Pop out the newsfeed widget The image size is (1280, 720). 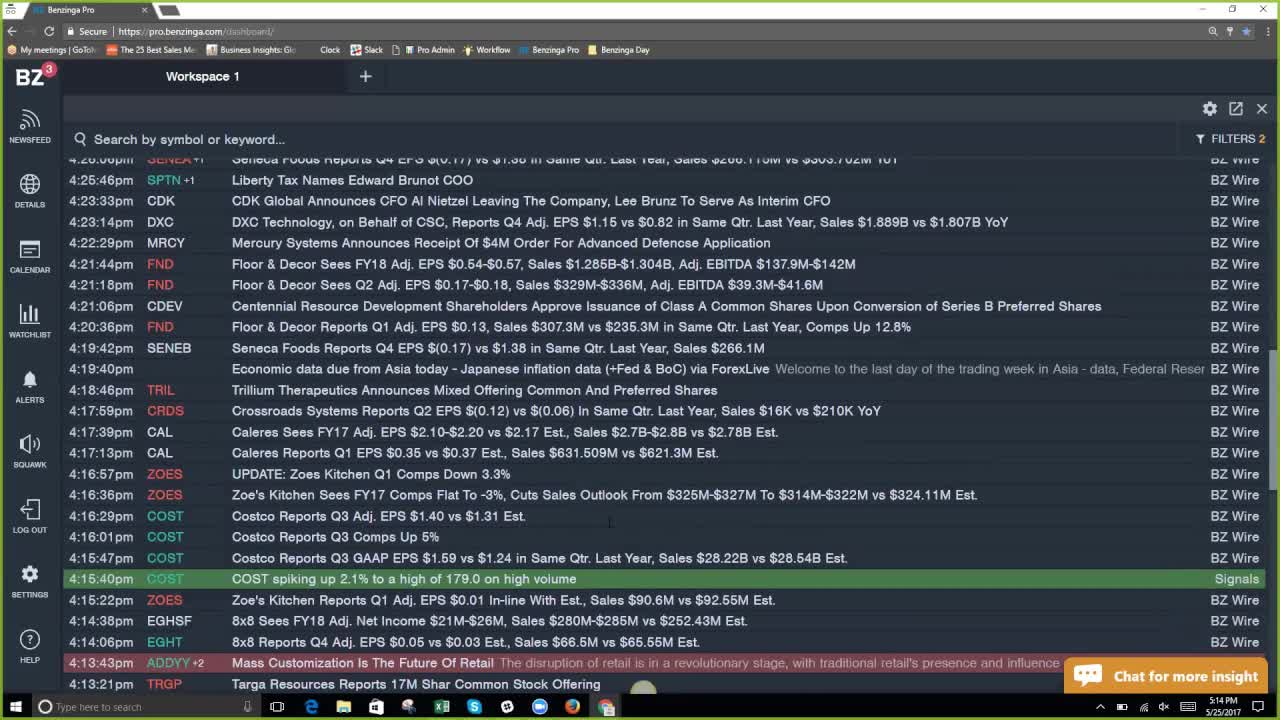point(1236,108)
